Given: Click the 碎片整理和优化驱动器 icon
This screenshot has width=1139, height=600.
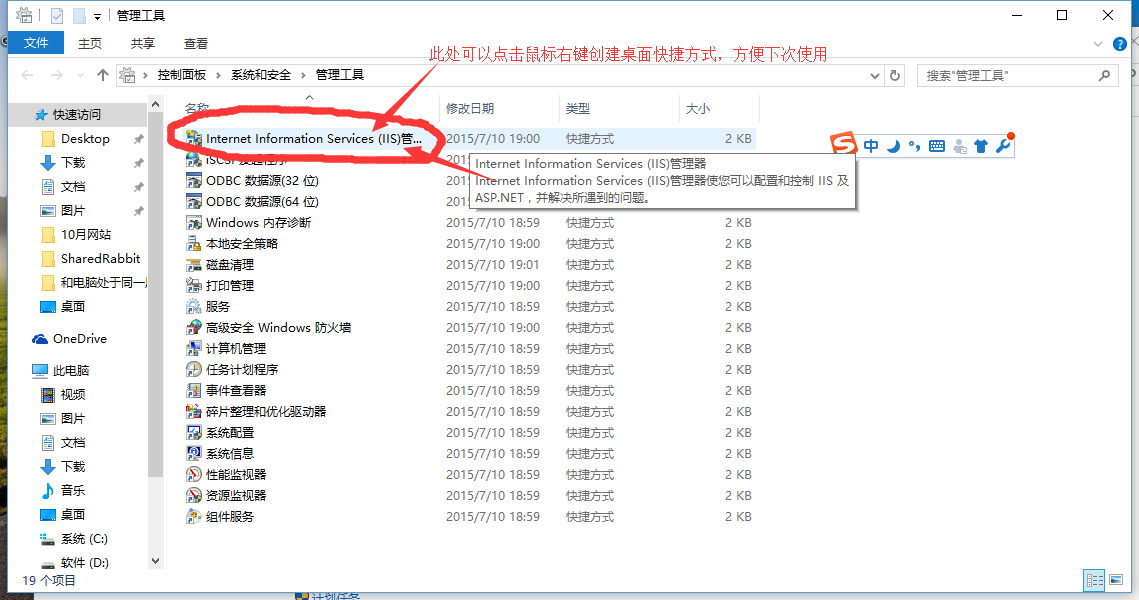Looking at the screenshot, I should (x=193, y=412).
